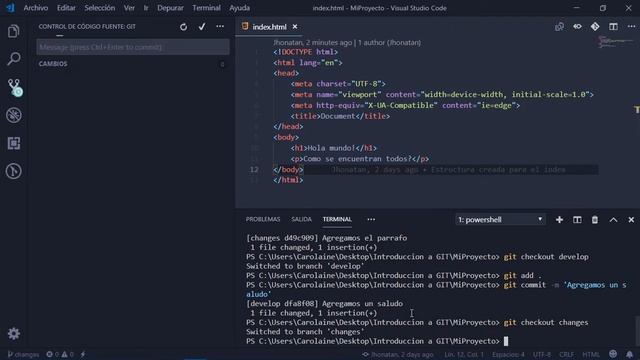
Task: Click the diamond git icon in editor toolbar
Action: (595, 27)
